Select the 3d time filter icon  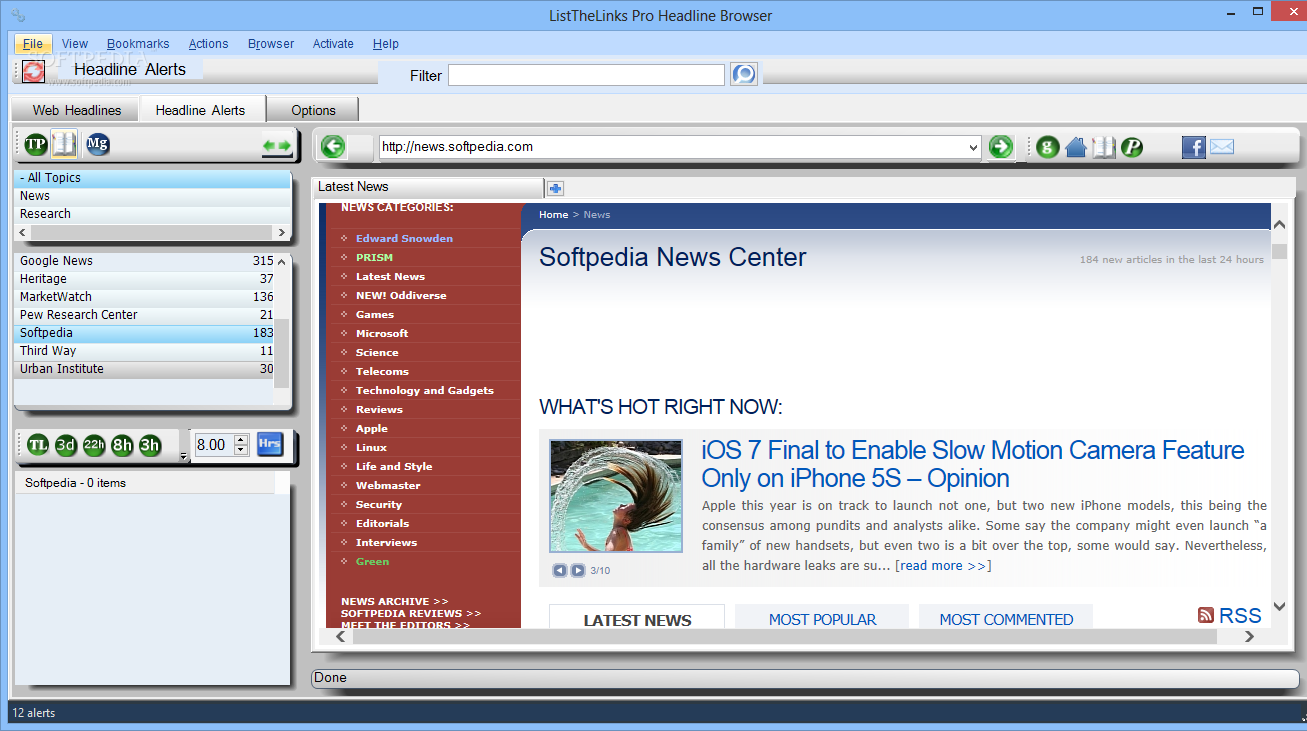pyautogui.click(x=66, y=445)
